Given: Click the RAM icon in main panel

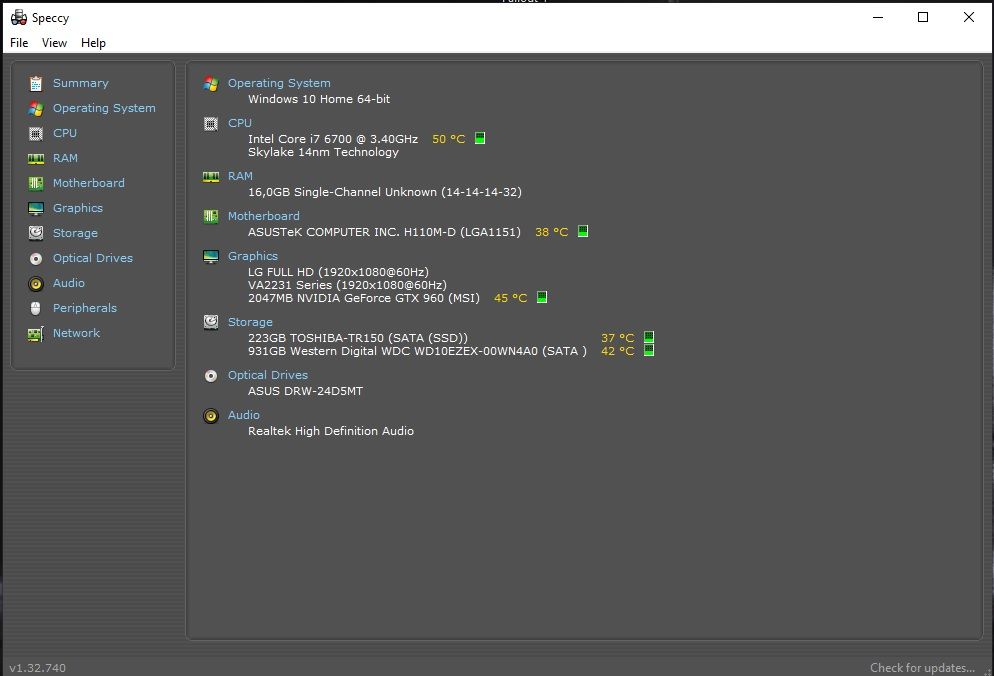Looking at the screenshot, I should (x=211, y=176).
